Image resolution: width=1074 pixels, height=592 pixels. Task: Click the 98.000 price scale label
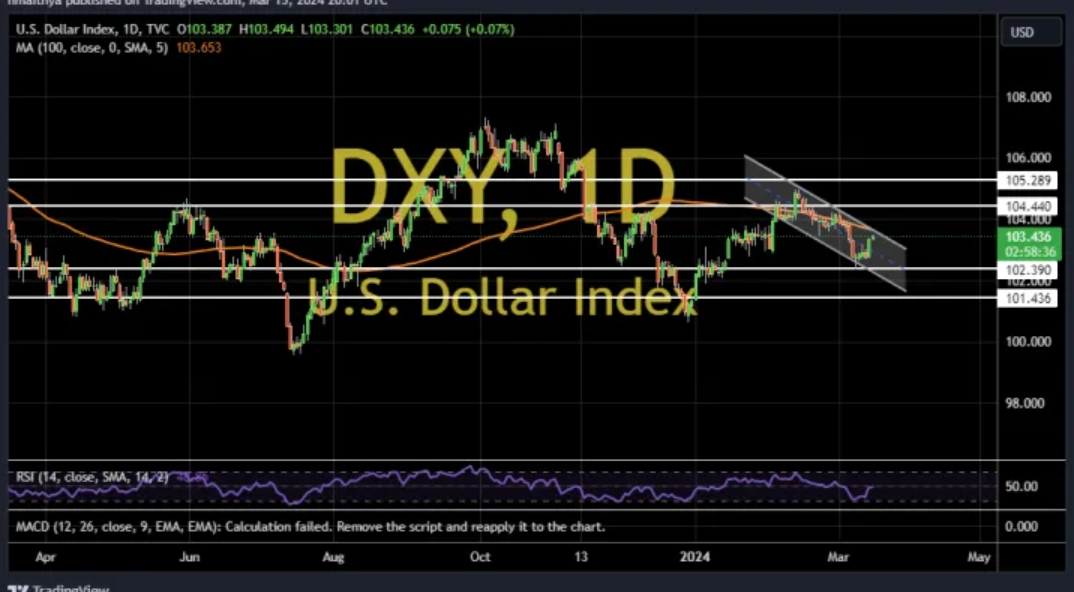(x=1027, y=403)
